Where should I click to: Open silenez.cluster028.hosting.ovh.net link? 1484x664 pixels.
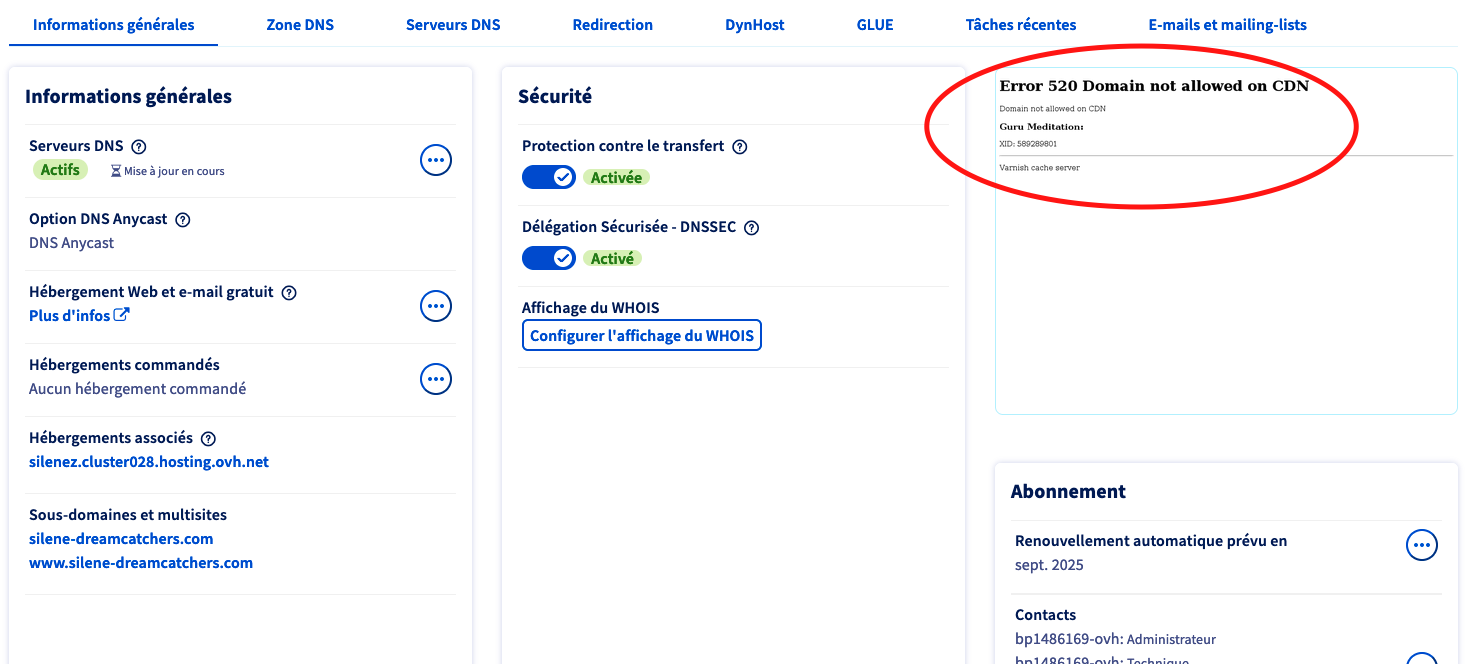[x=149, y=462]
